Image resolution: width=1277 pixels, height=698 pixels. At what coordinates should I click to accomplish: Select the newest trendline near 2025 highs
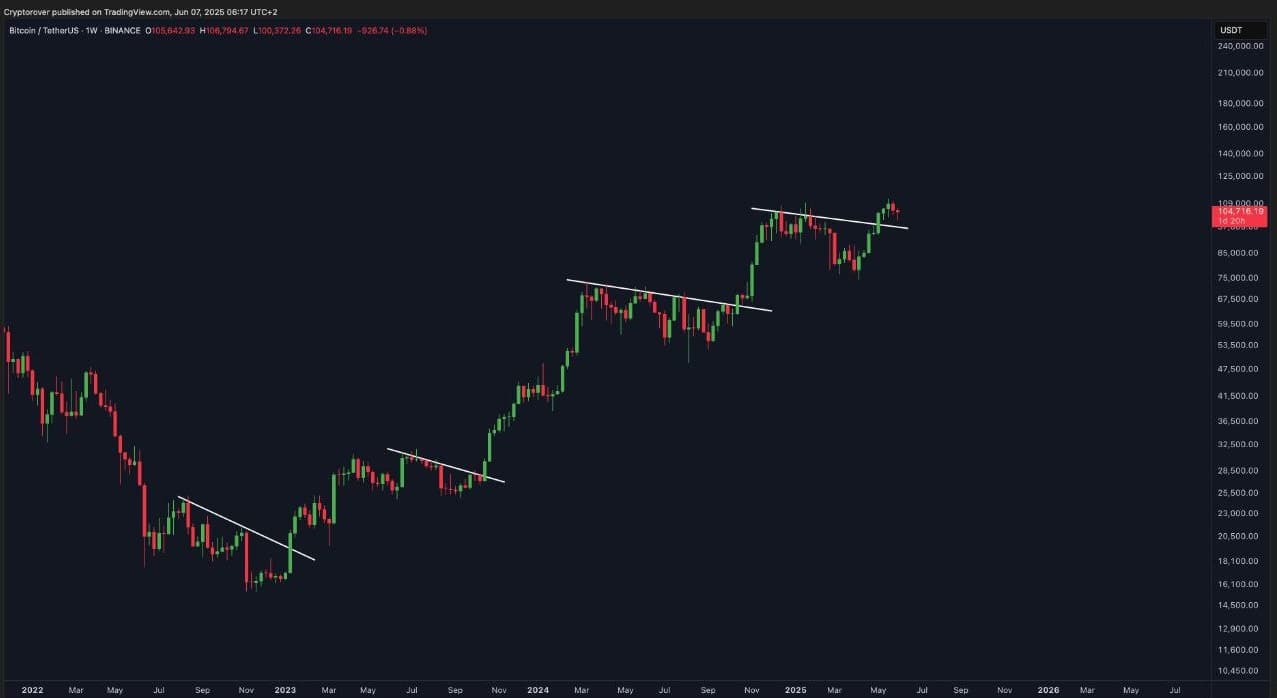pos(829,218)
